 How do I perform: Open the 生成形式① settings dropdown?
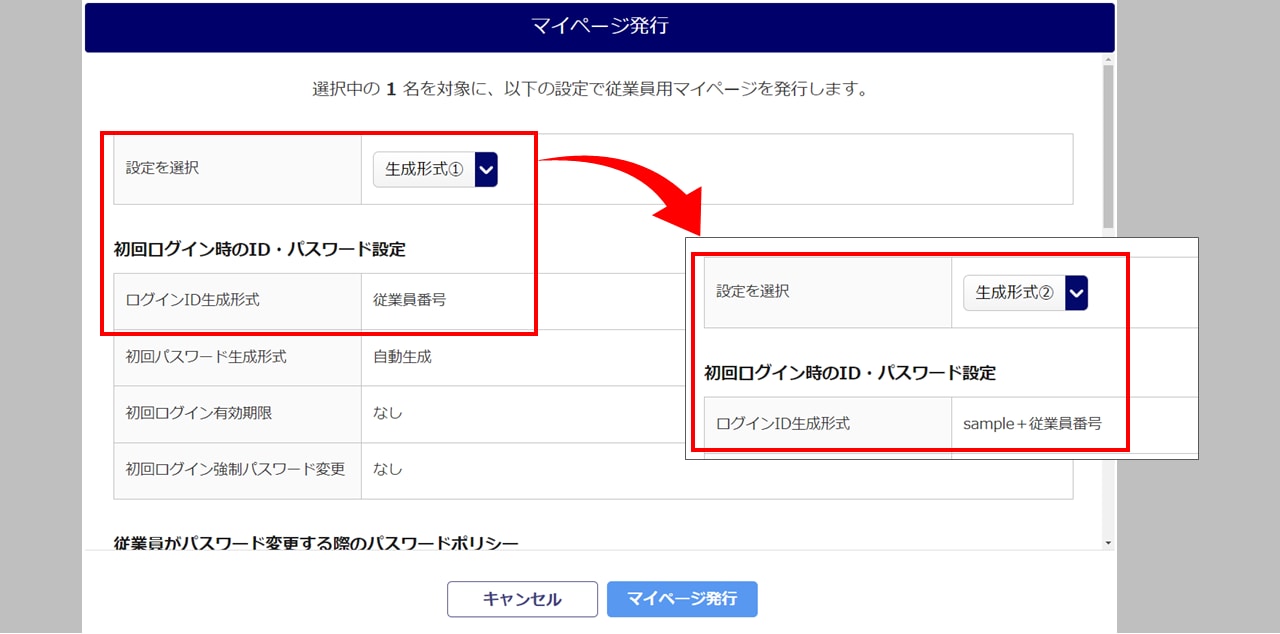[x=424, y=170]
